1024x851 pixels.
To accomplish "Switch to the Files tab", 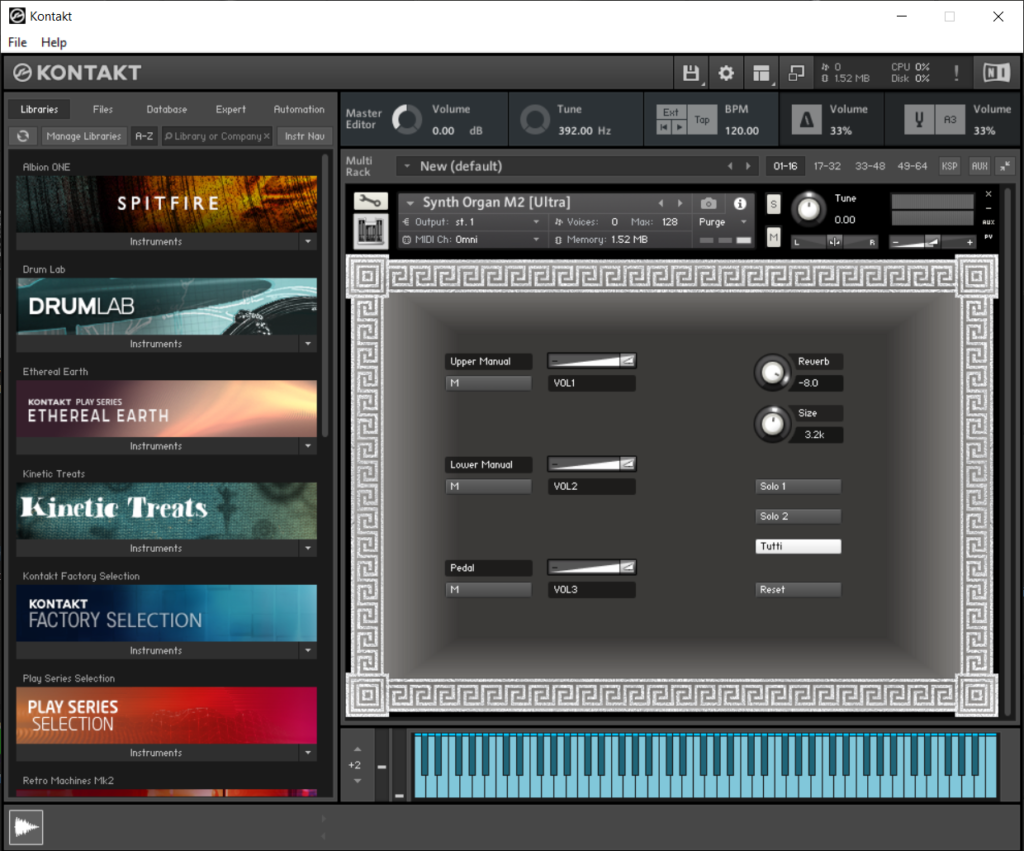I will (103, 109).
